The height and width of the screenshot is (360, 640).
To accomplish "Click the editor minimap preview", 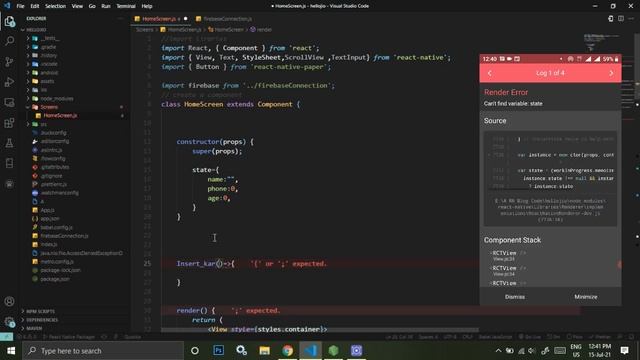I will pyautogui.click(x=602, y=42).
